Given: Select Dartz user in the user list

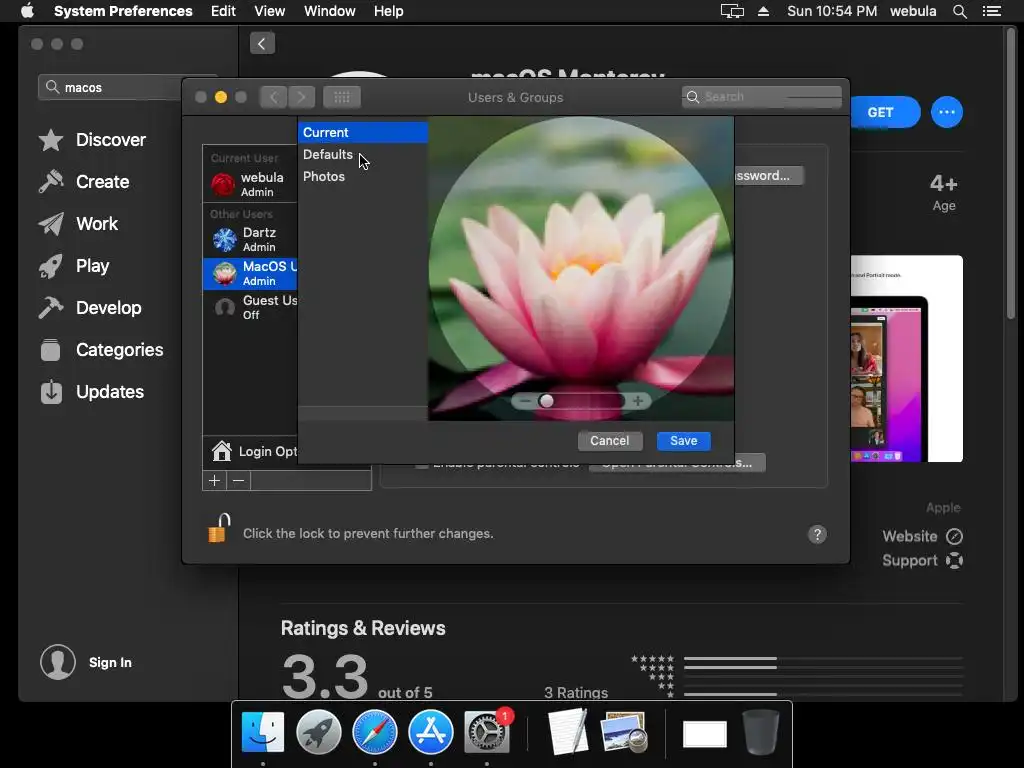Looking at the screenshot, I should [x=250, y=240].
